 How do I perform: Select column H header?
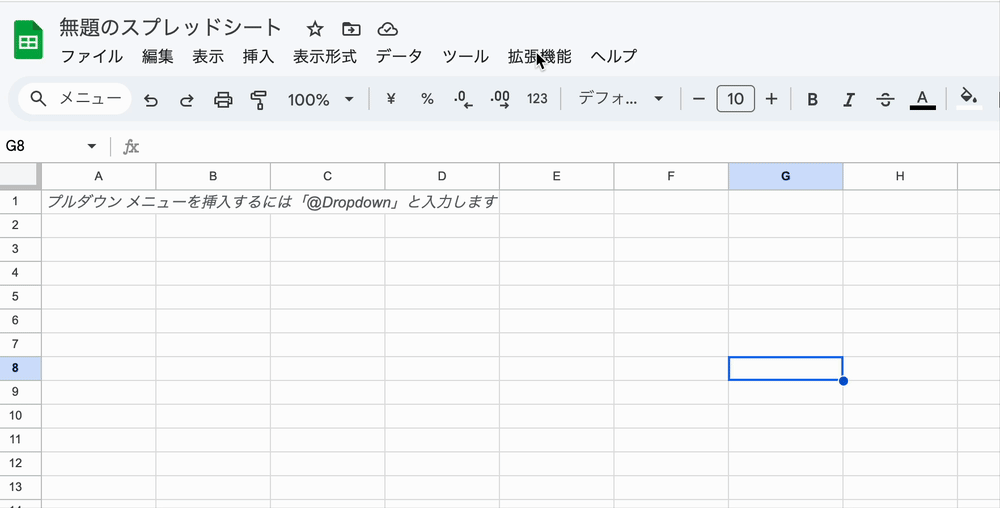tap(900, 177)
